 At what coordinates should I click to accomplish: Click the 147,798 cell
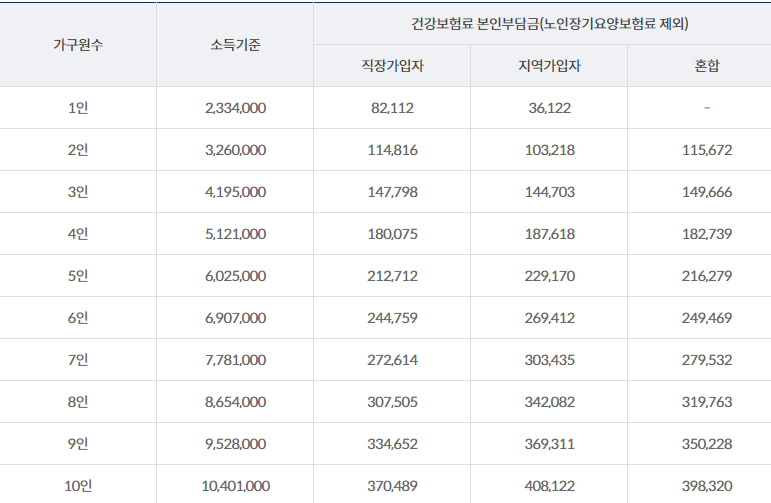392,192
